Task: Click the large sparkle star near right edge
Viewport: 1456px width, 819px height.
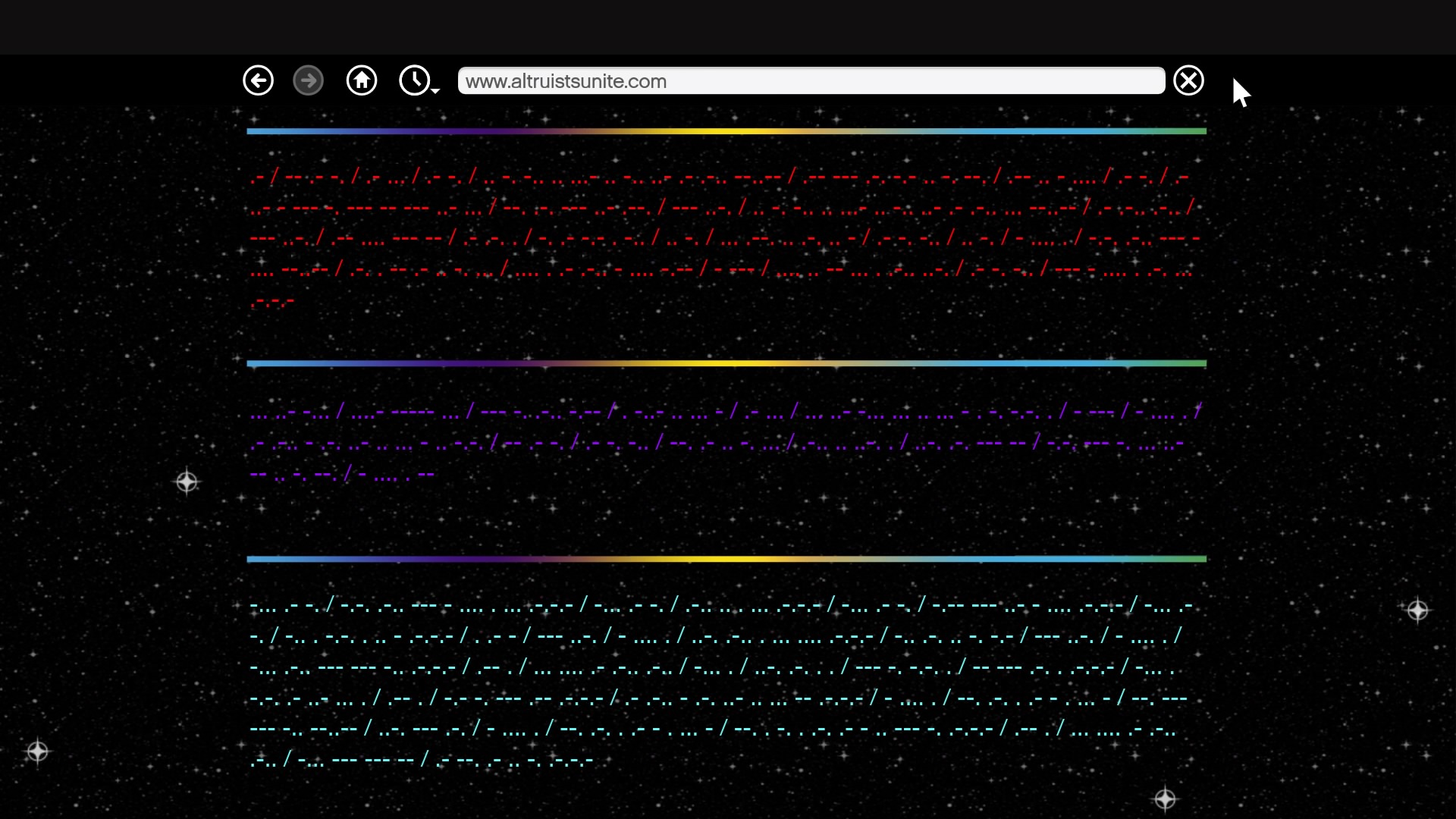Action: click(1417, 610)
